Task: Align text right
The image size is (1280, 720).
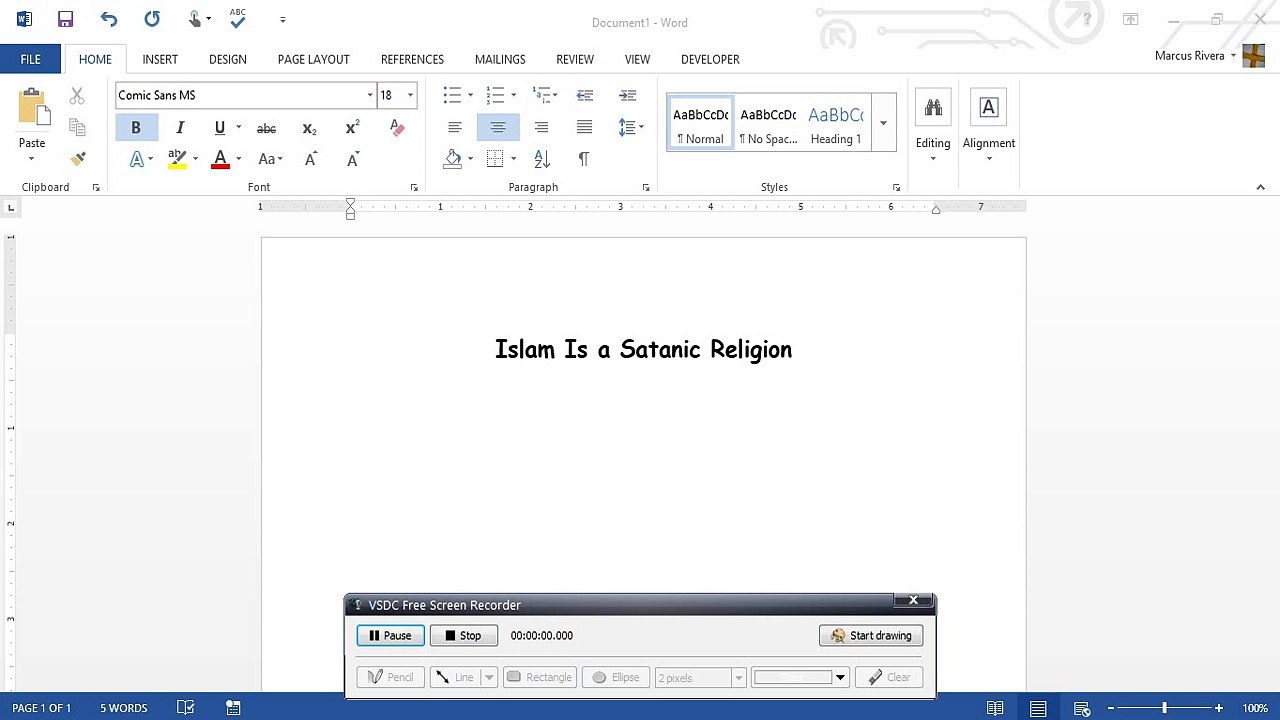Action: (x=541, y=127)
